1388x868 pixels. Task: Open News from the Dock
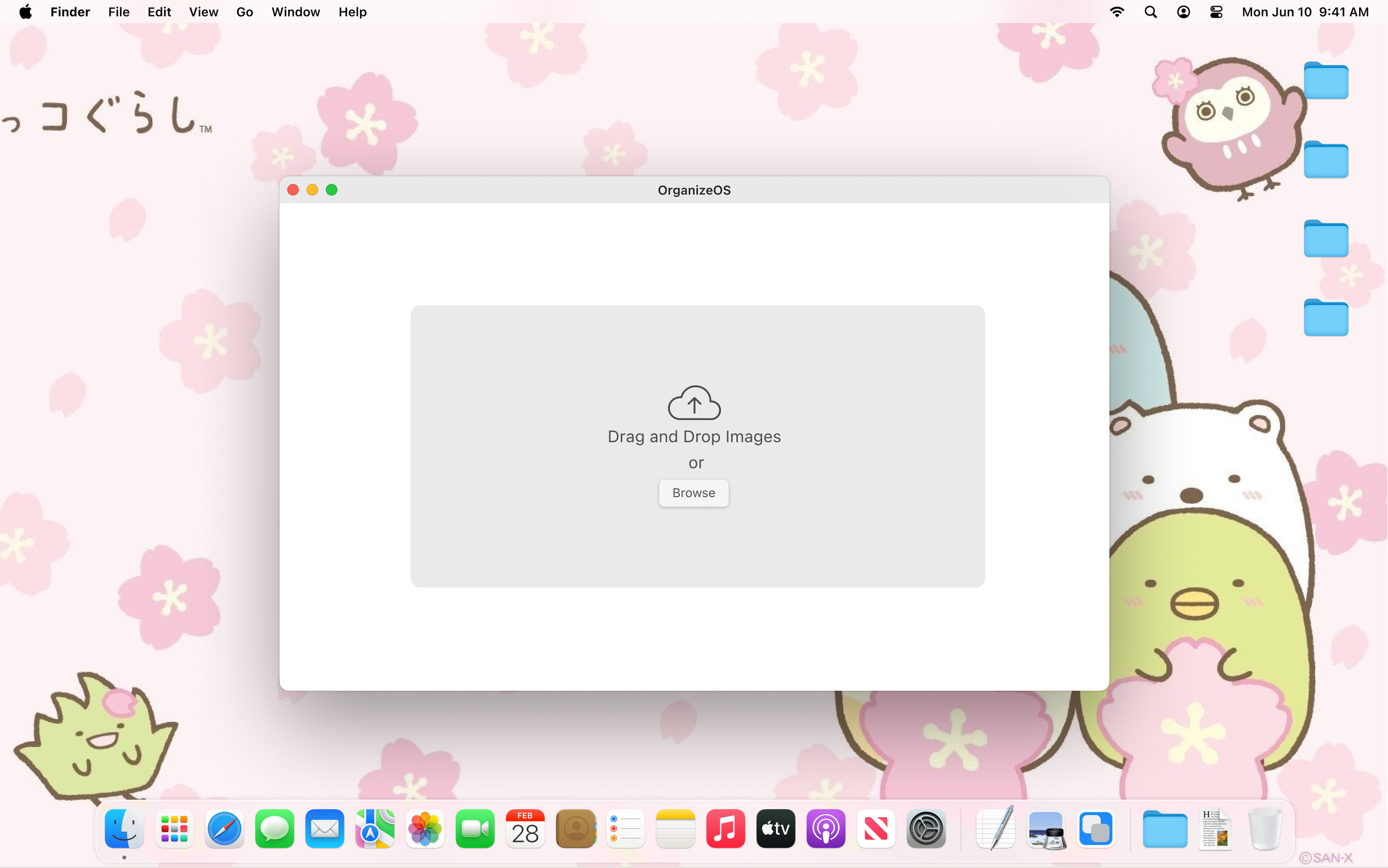[x=876, y=829]
